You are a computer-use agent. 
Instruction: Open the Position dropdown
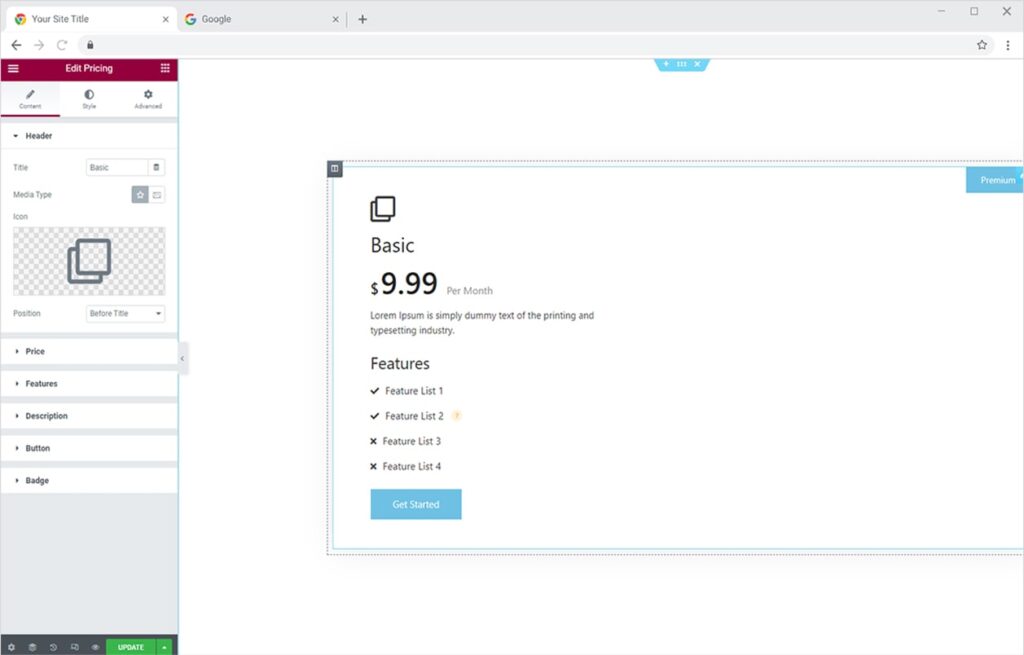[x=125, y=314]
